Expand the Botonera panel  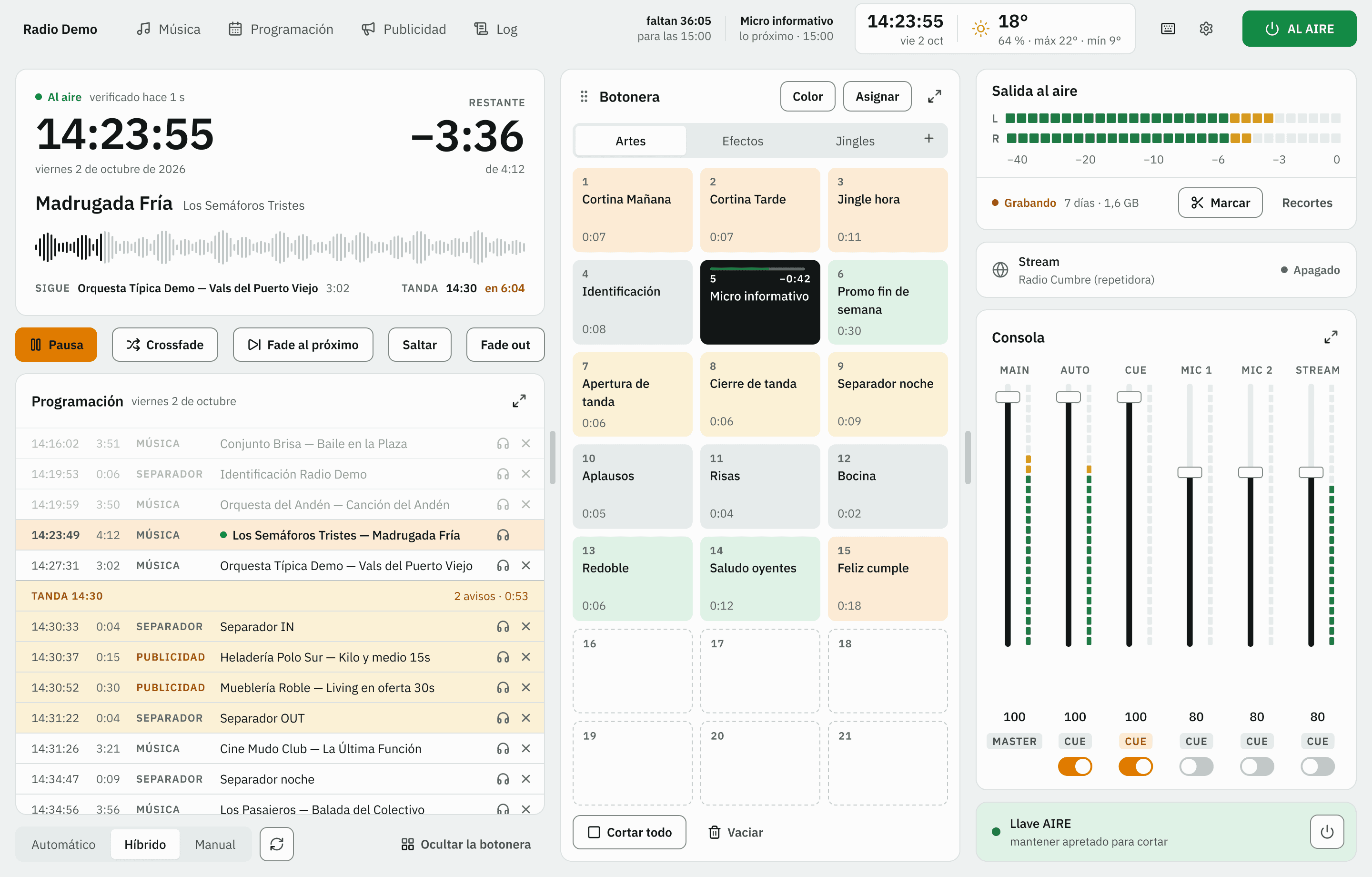tap(934, 97)
